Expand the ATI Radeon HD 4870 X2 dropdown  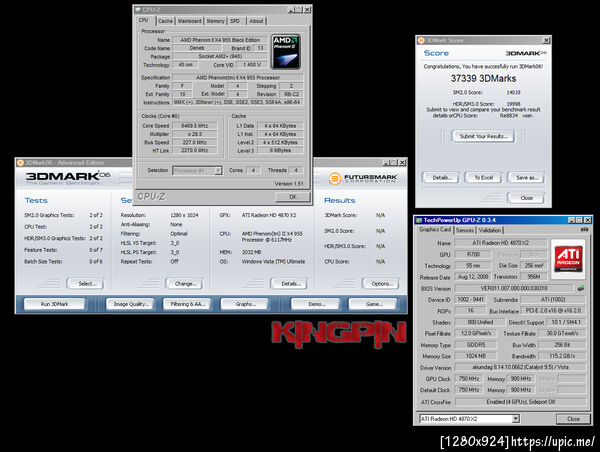[x=469, y=419]
